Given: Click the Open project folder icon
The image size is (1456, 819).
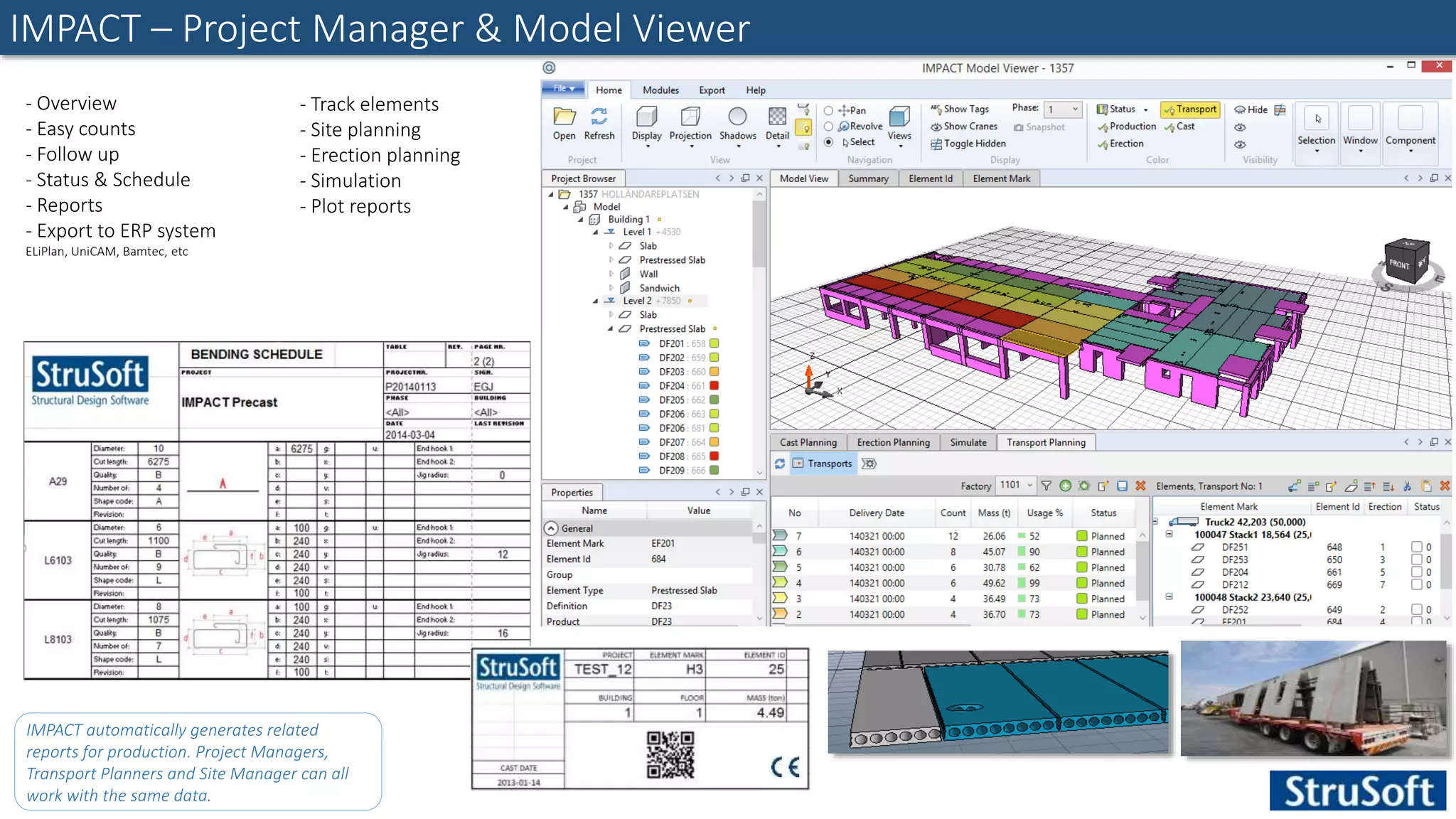Looking at the screenshot, I should click(564, 117).
